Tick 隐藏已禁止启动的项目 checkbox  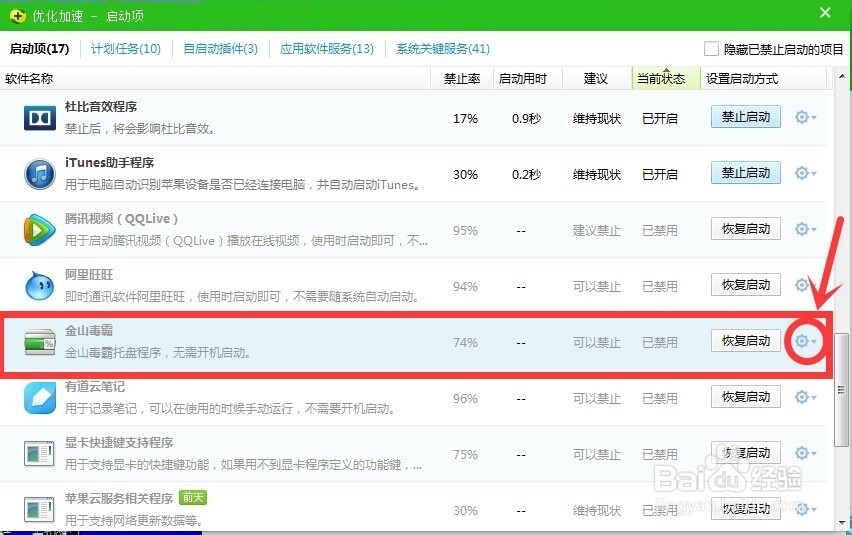tap(711, 49)
